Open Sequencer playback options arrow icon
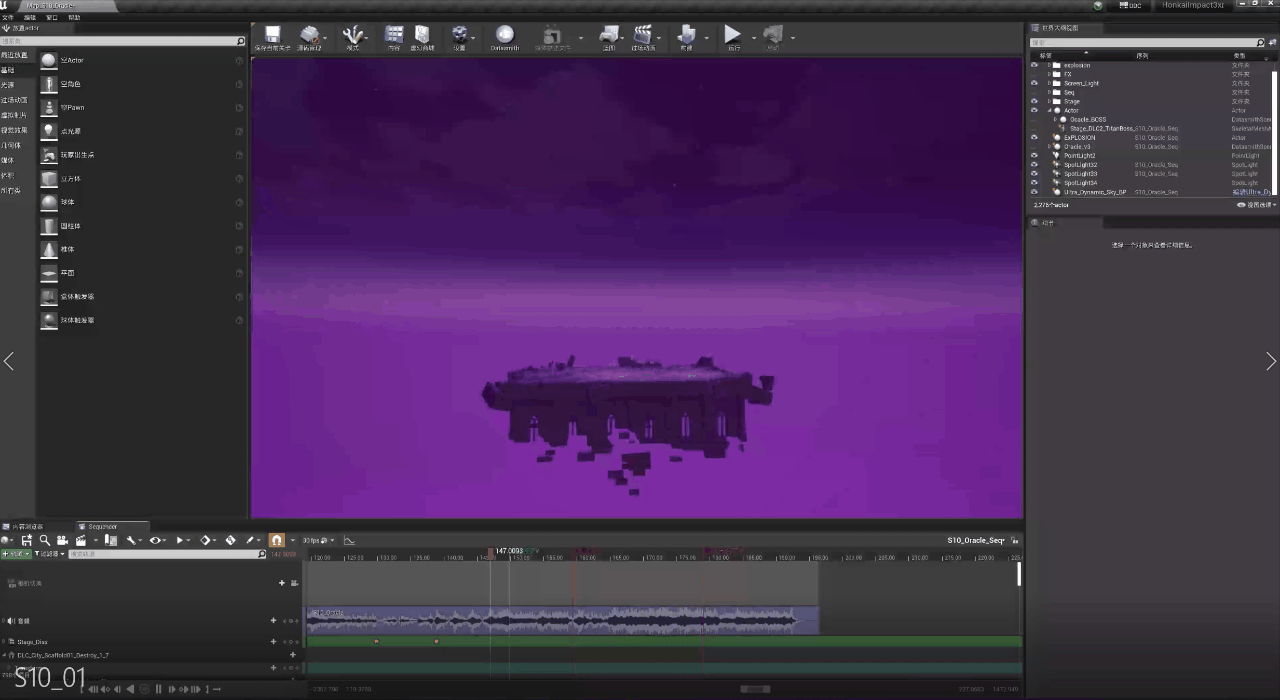Image resolution: width=1280 pixels, height=700 pixels. point(180,540)
